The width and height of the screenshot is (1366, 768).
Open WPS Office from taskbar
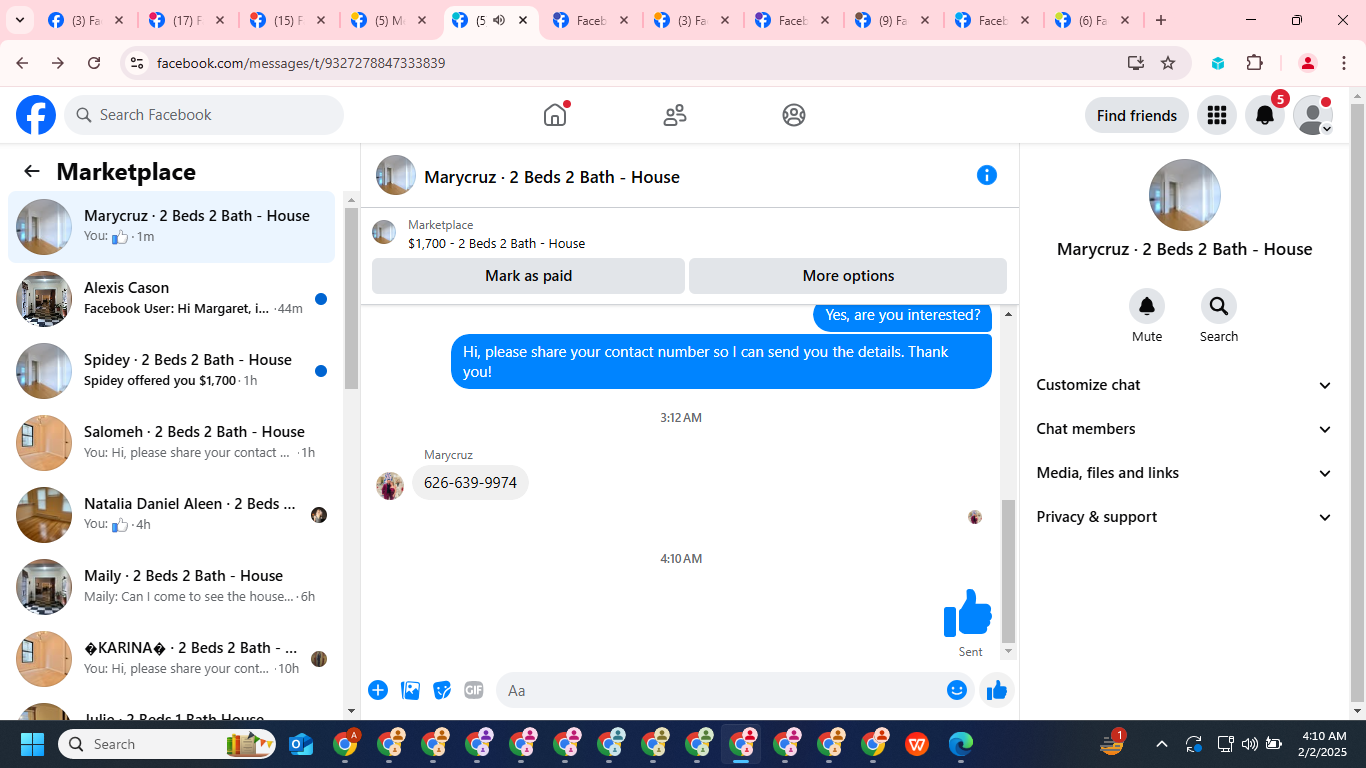pos(917,744)
